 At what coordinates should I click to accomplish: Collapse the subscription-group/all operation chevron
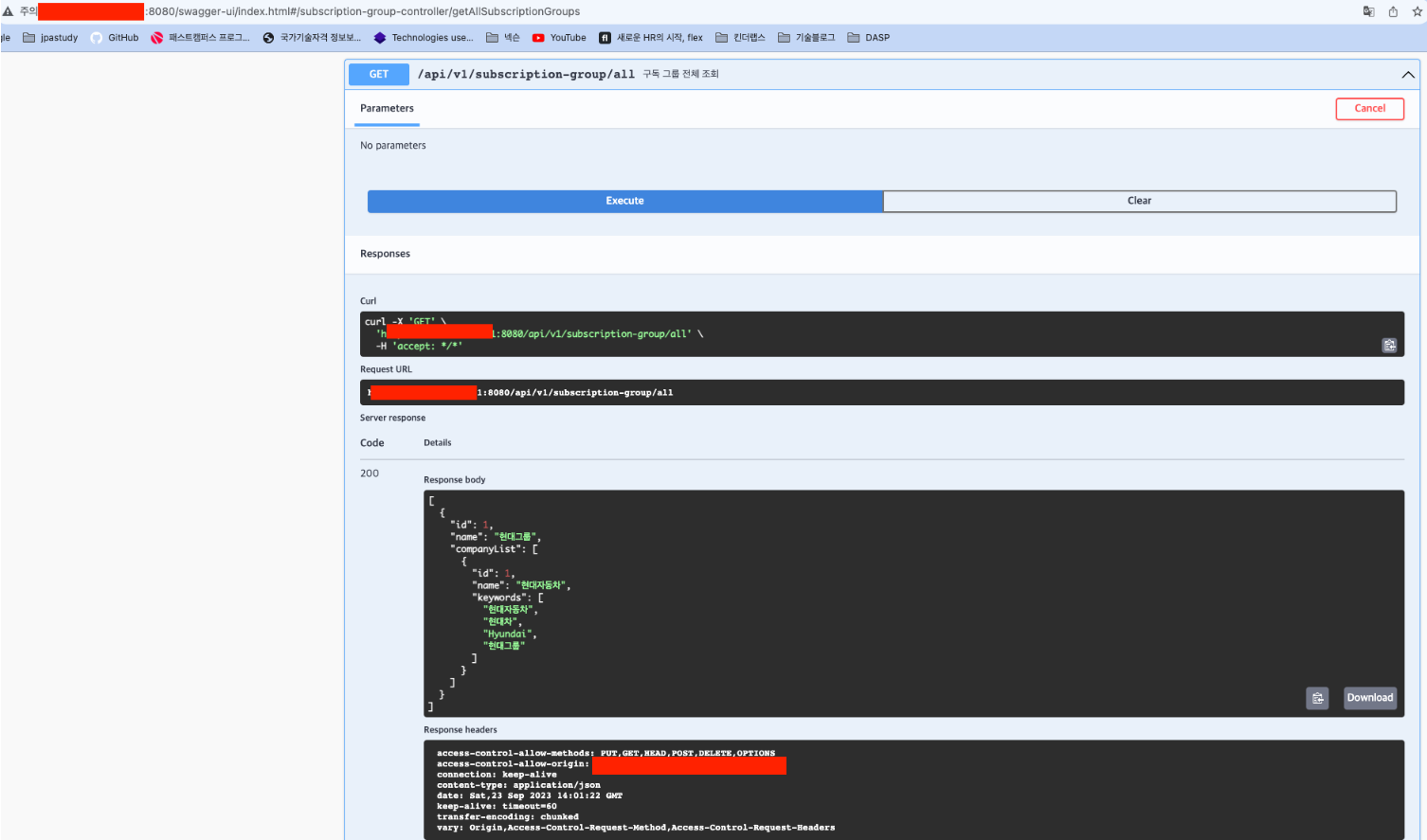pos(1408,75)
